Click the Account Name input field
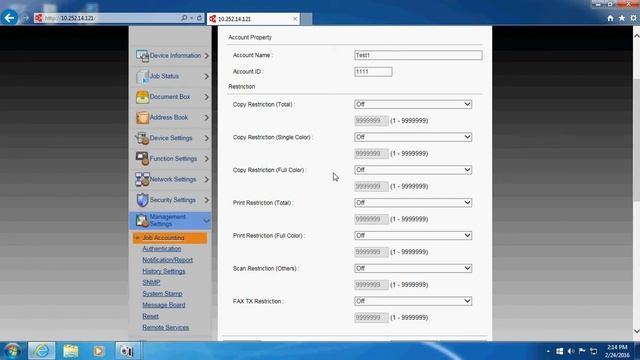This screenshot has height=360, width=640. [x=418, y=55]
